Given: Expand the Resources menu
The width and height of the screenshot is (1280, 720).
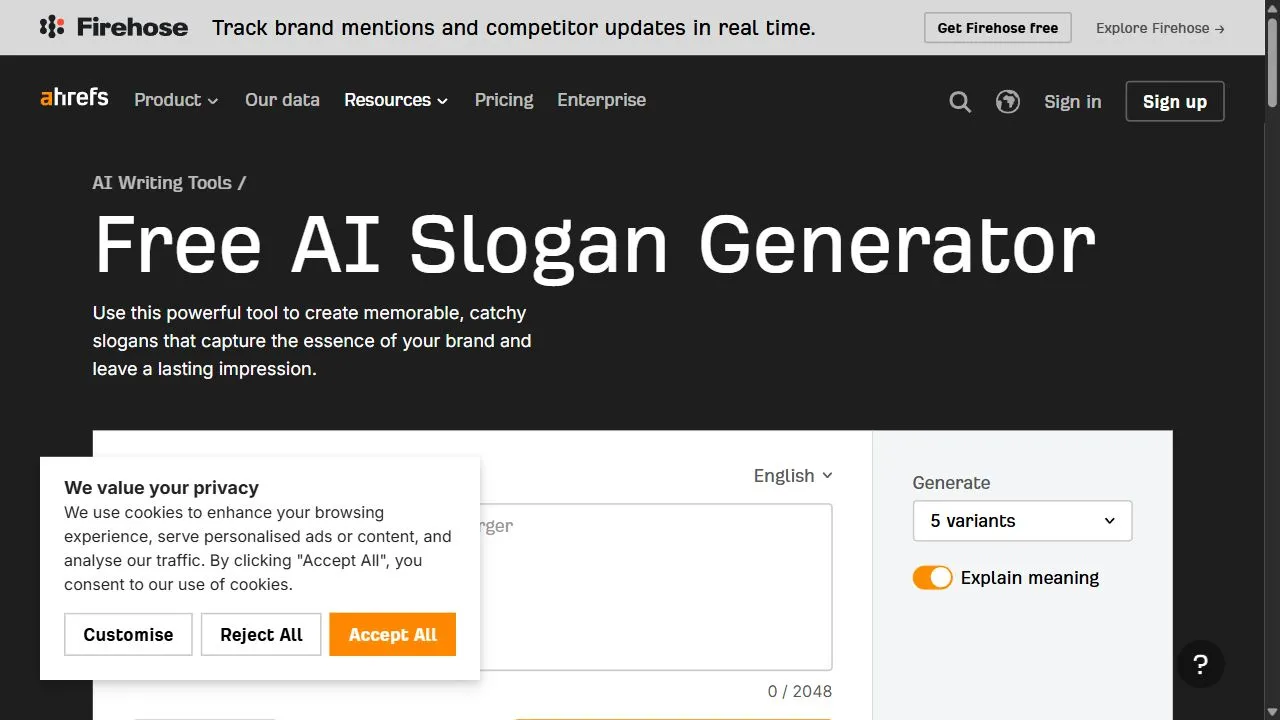Looking at the screenshot, I should click(396, 100).
